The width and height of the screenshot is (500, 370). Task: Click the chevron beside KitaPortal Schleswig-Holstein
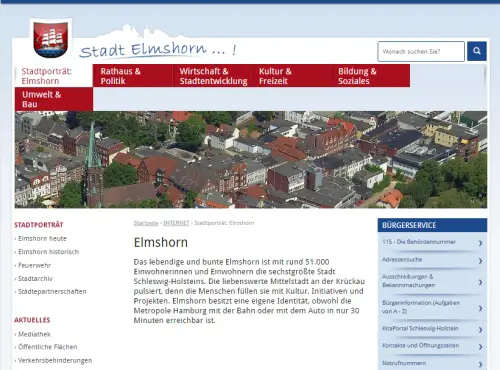click(x=480, y=330)
